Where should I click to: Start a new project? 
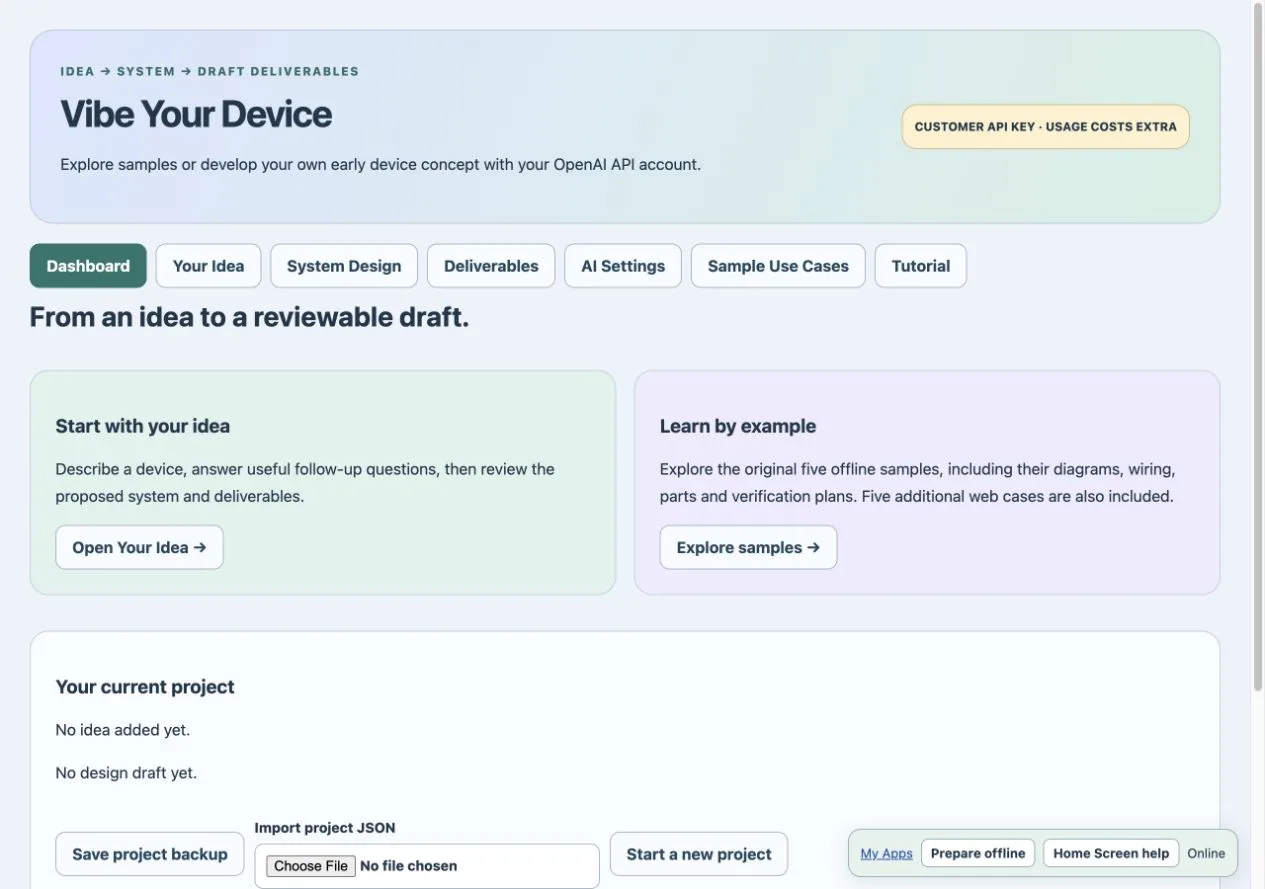click(699, 854)
